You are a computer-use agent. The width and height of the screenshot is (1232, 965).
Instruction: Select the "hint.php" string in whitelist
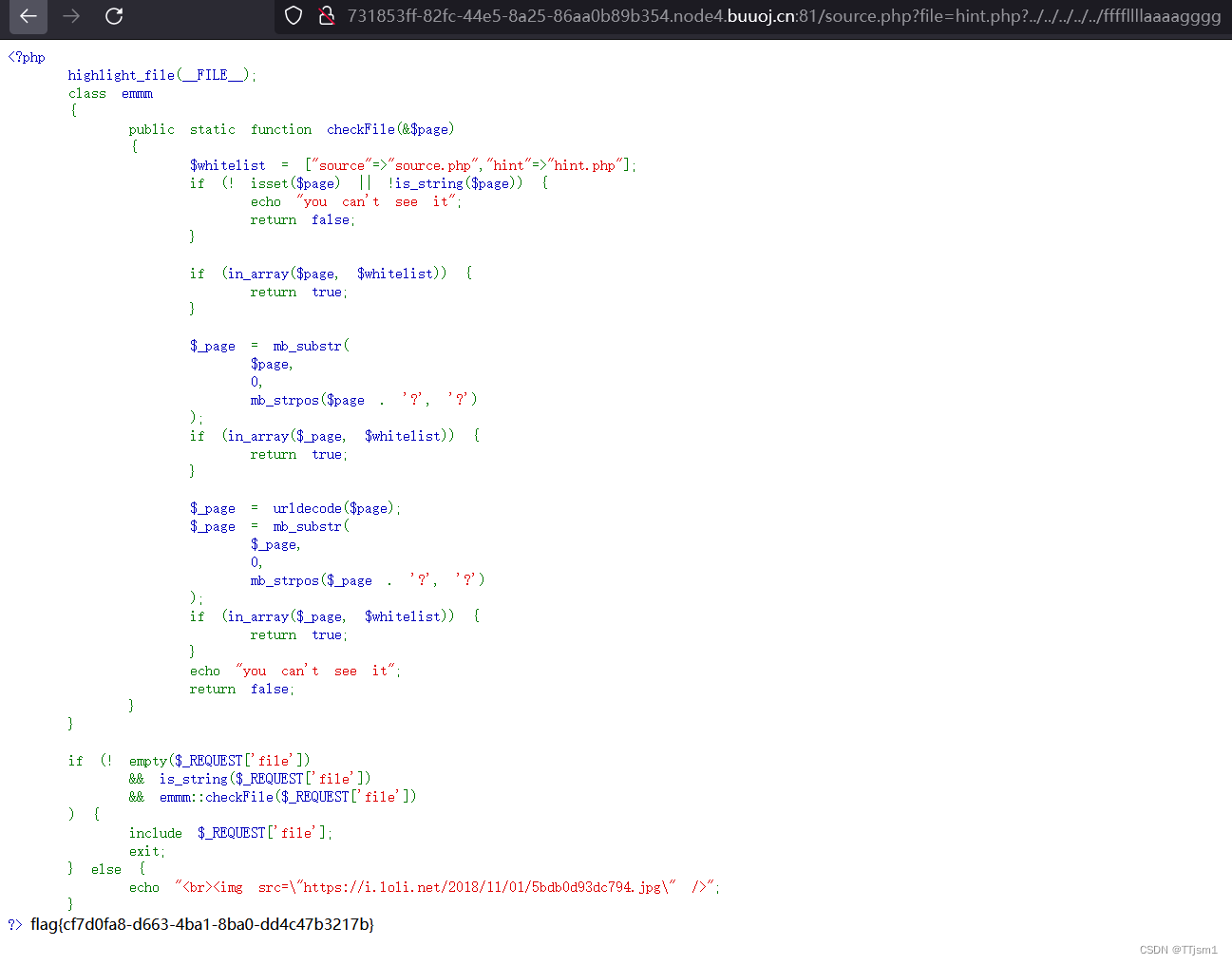pos(585,165)
